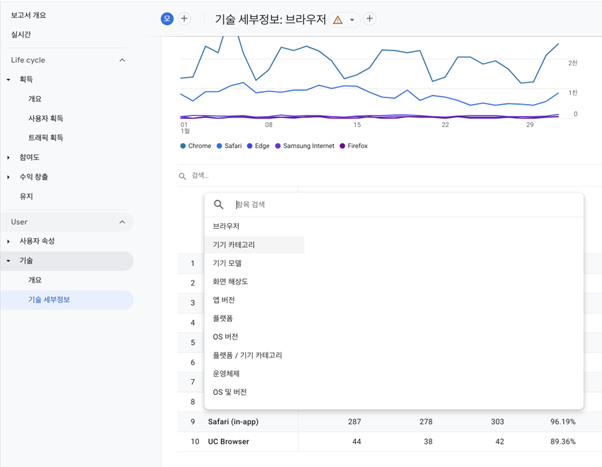The width and height of the screenshot is (602, 467).
Task: Click the warning triangle icon beside the report title
Action: click(338, 20)
